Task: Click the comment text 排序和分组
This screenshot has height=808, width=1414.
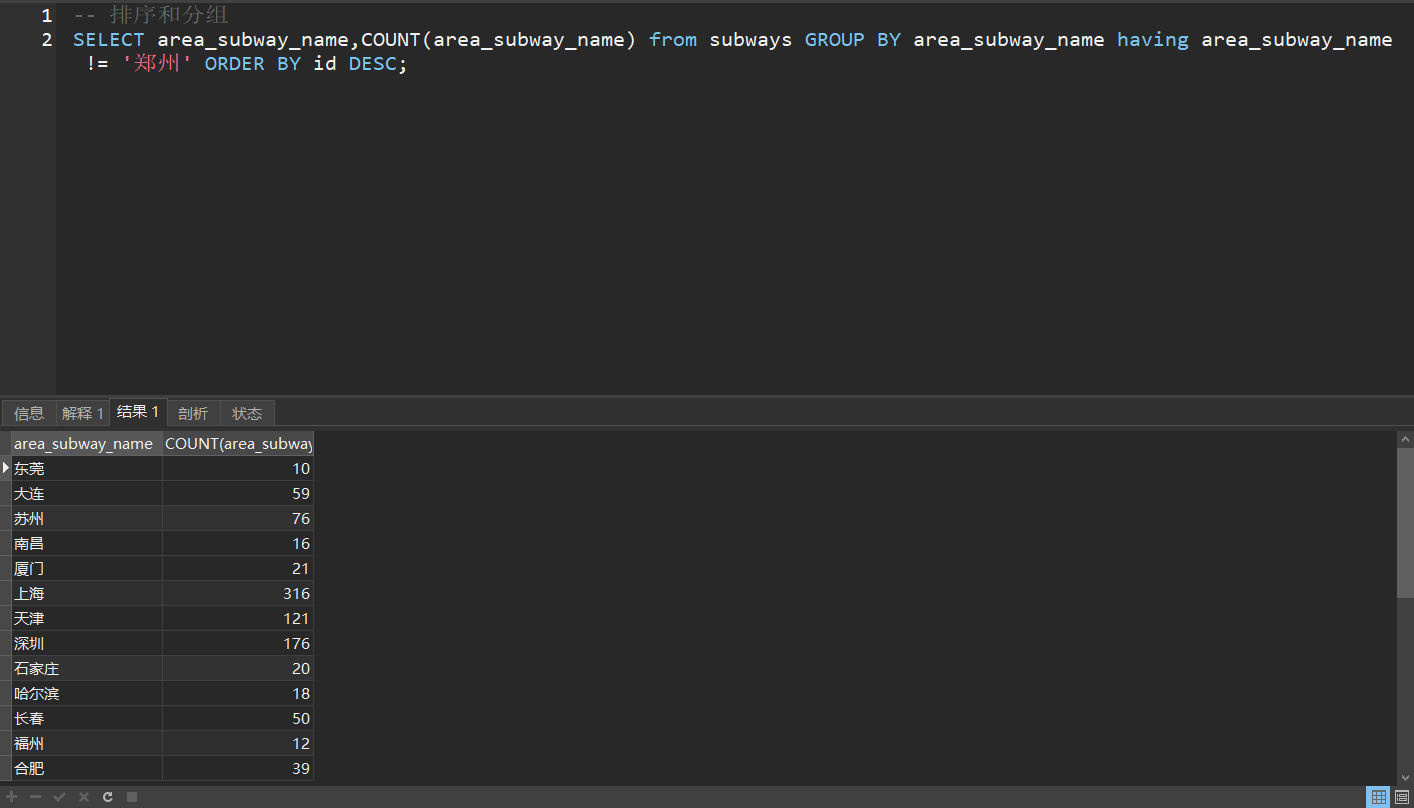Action: [169, 16]
